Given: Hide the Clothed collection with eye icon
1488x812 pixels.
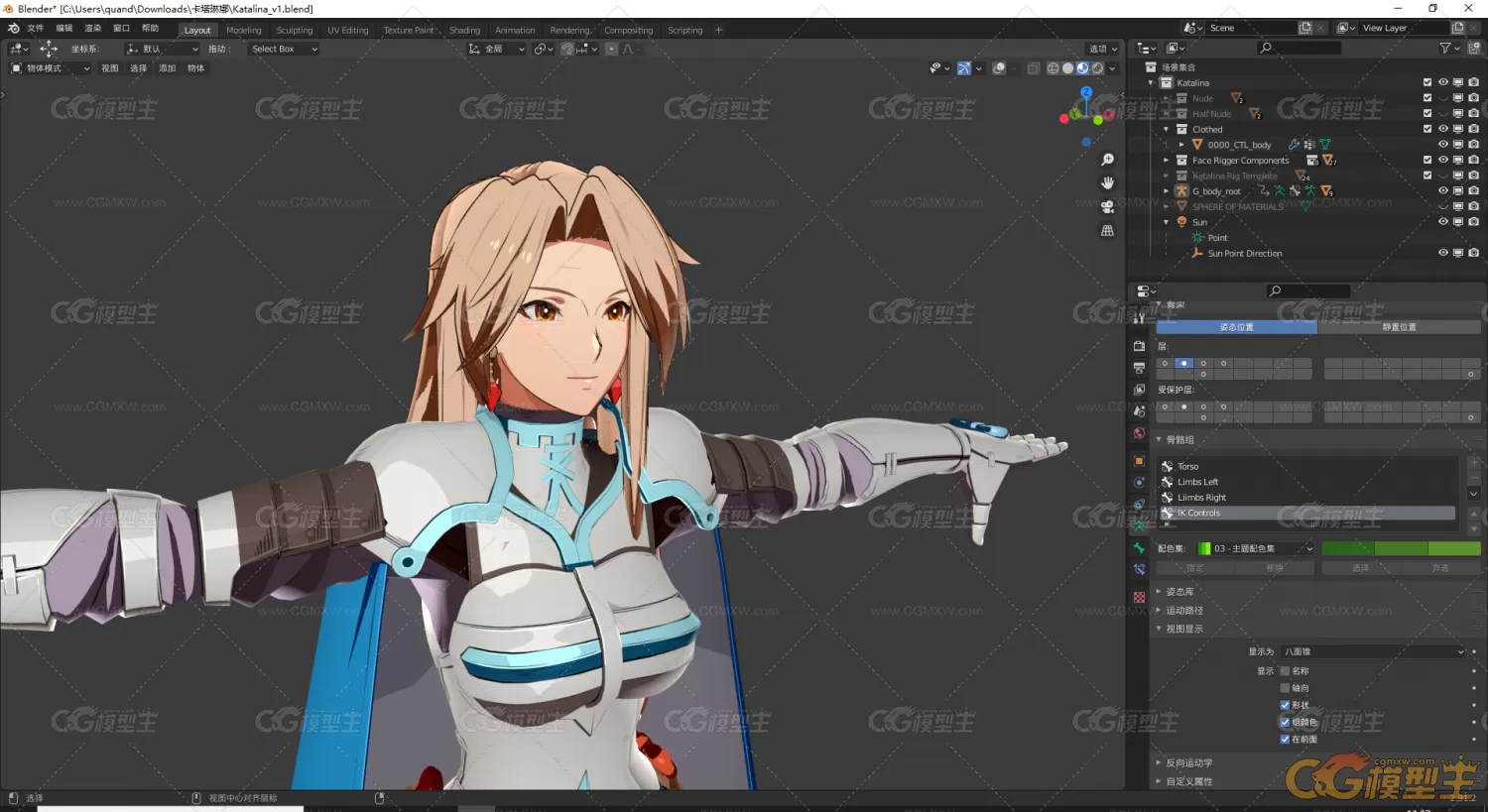Looking at the screenshot, I should point(1443,129).
